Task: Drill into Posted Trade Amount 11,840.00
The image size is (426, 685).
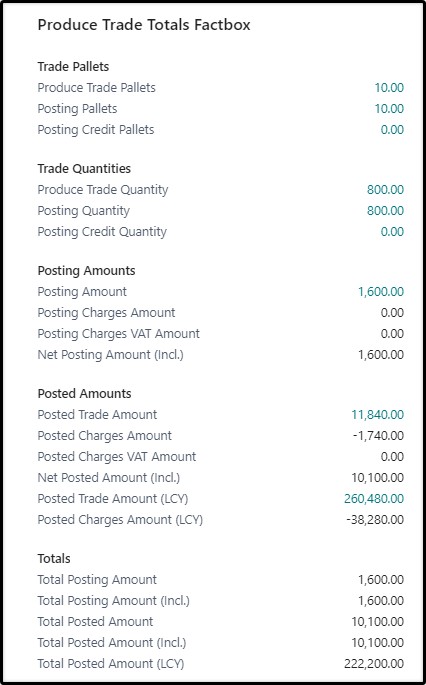Action: 378,415
